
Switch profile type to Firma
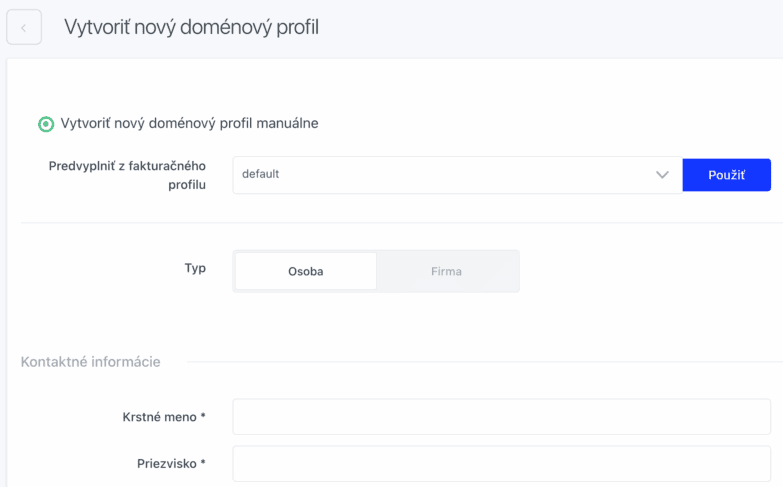(x=446, y=271)
